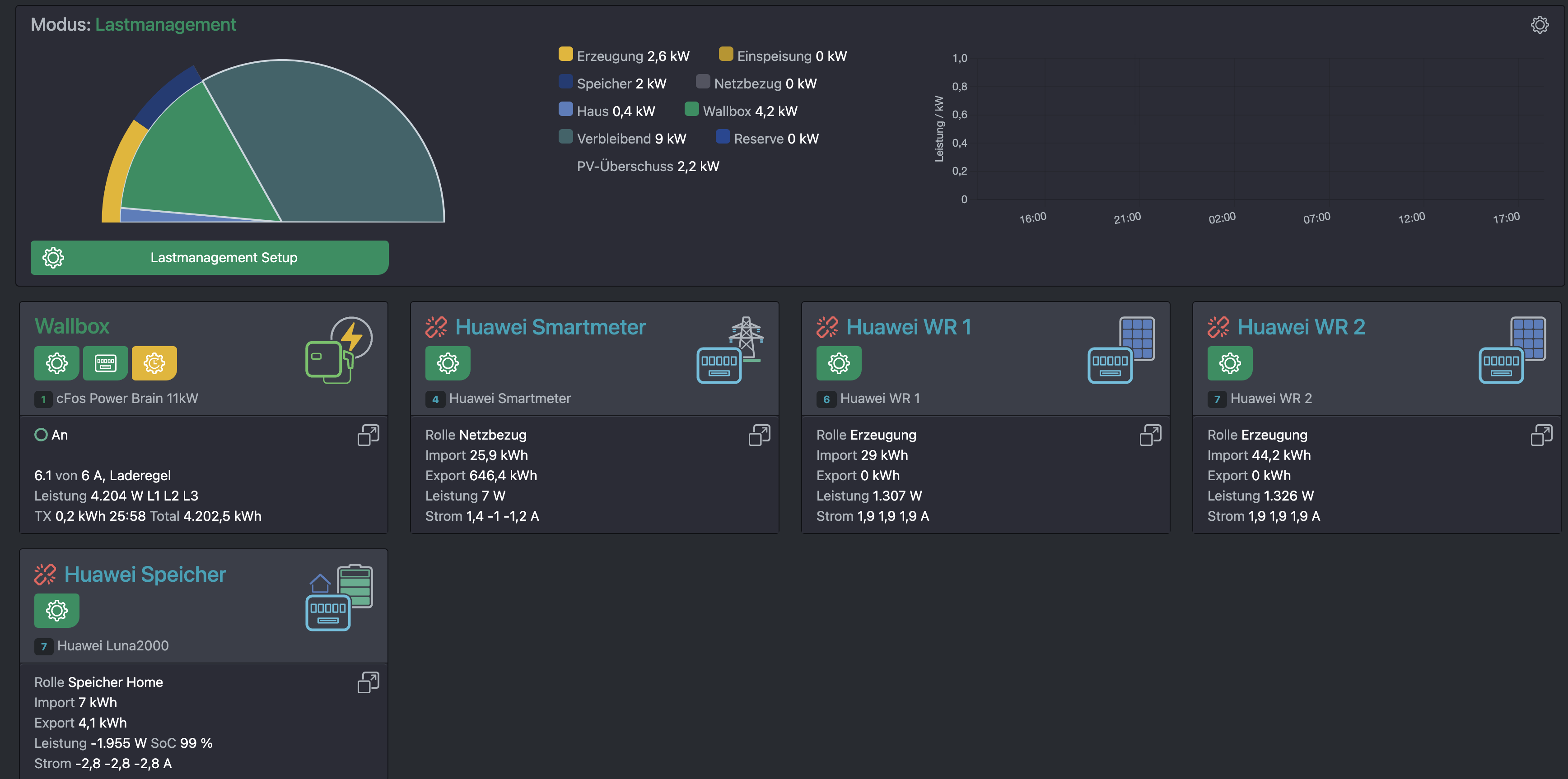Screen dimensions: 1568x779
Task: Click Huawei WR 2 solar panel illustration
Action: (x=1512, y=350)
